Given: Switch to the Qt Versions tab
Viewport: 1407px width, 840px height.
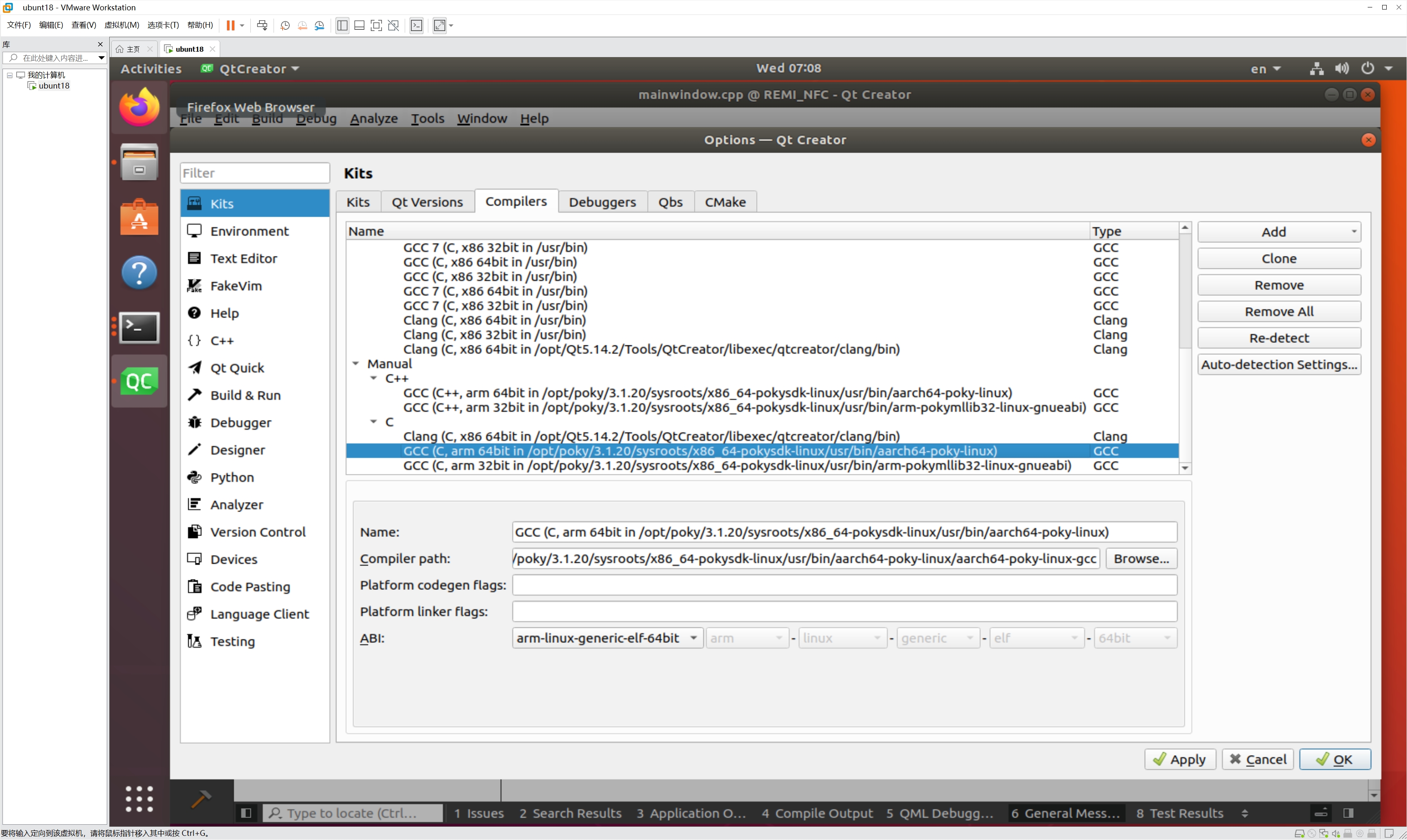Looking at the screenshot, I should [427, 202].
